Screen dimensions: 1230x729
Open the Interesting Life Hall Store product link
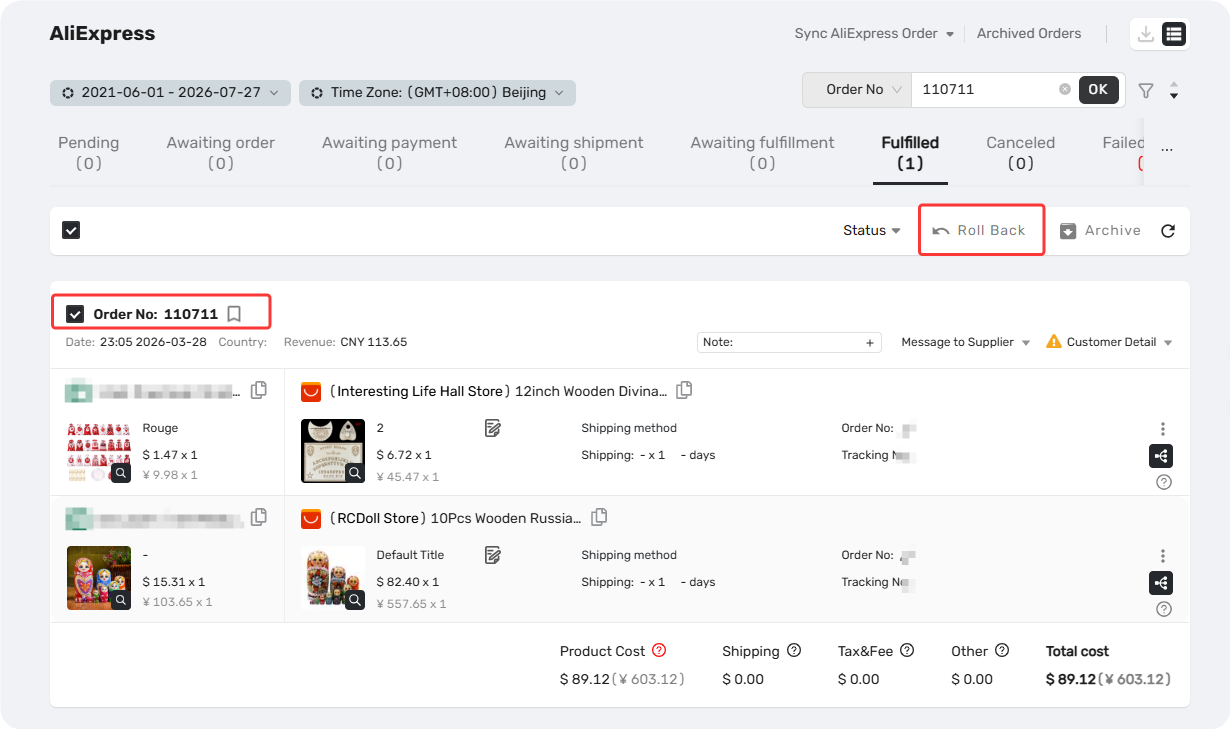[498, 391]
